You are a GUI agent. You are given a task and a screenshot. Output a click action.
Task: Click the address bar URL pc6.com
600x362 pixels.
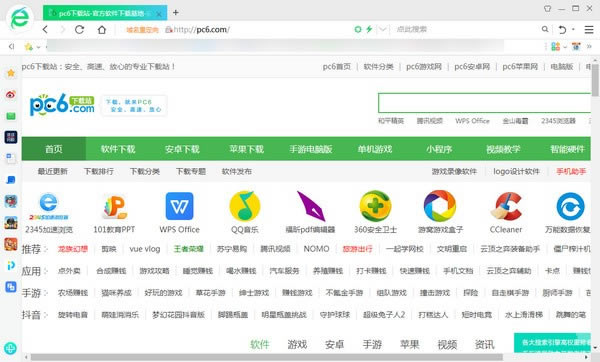[x=202, y=29]
